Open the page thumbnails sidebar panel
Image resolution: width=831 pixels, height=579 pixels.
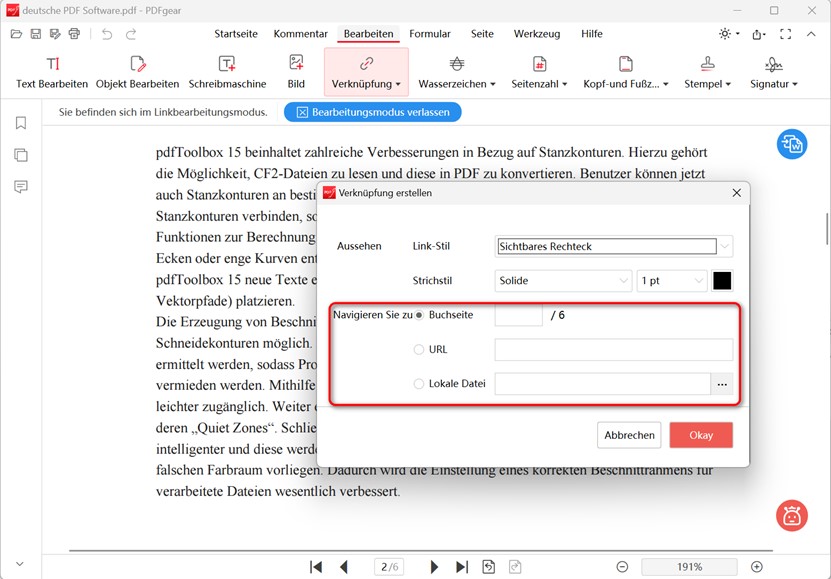tap(21, 155)
